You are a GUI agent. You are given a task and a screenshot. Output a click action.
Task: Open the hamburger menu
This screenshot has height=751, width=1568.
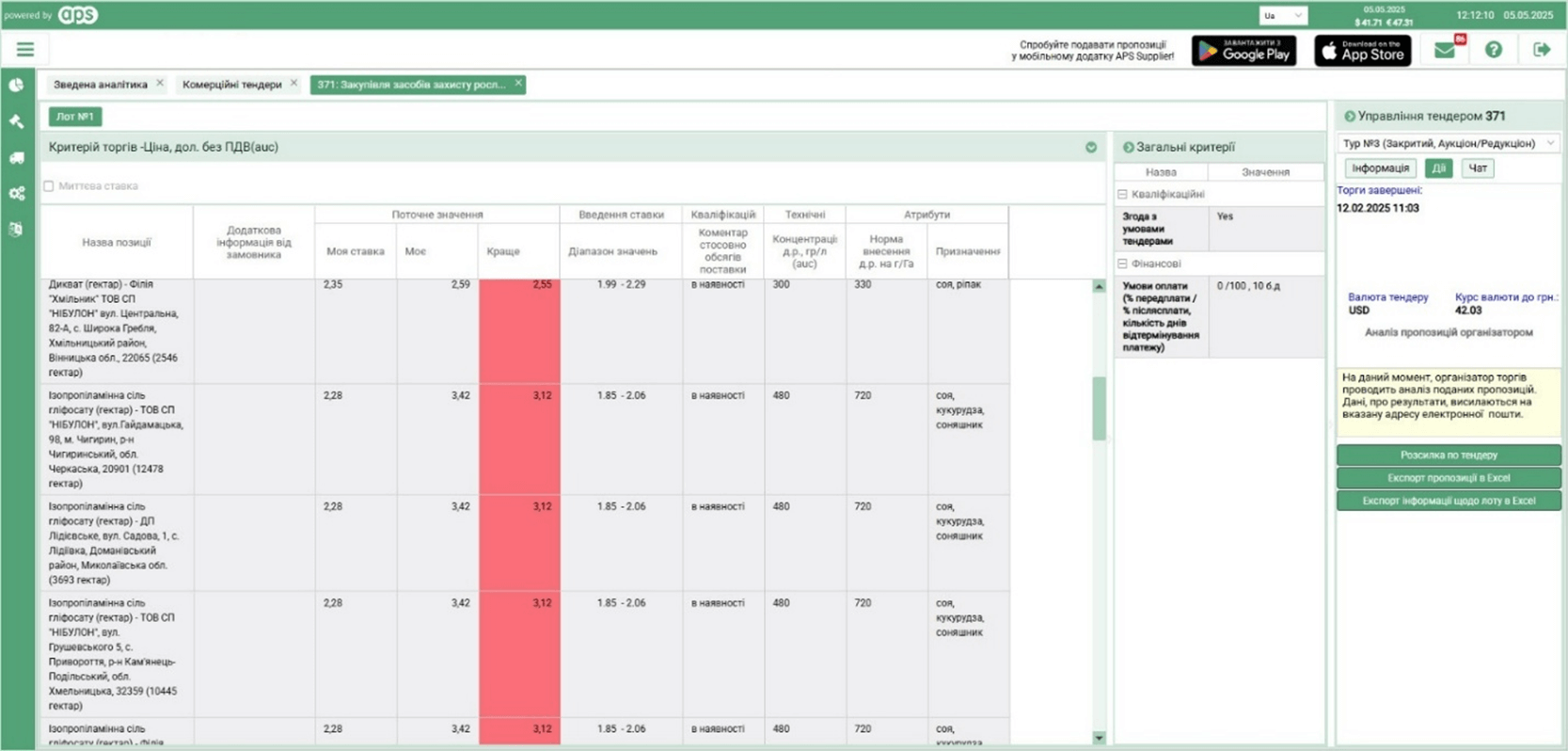(24, 49)
